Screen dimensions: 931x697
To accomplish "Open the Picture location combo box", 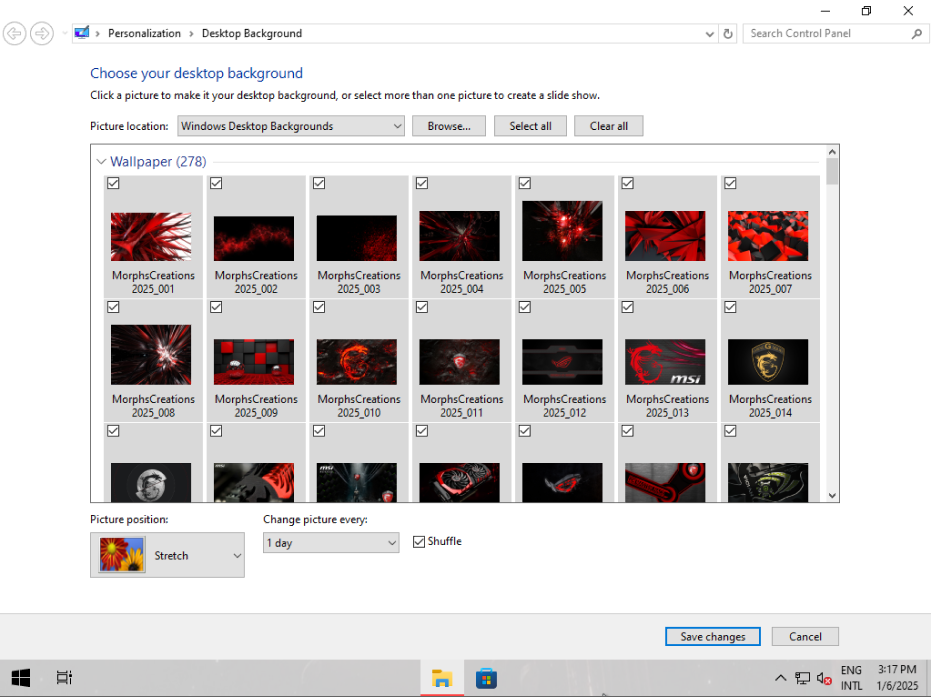I will click(x=291, y=126).
